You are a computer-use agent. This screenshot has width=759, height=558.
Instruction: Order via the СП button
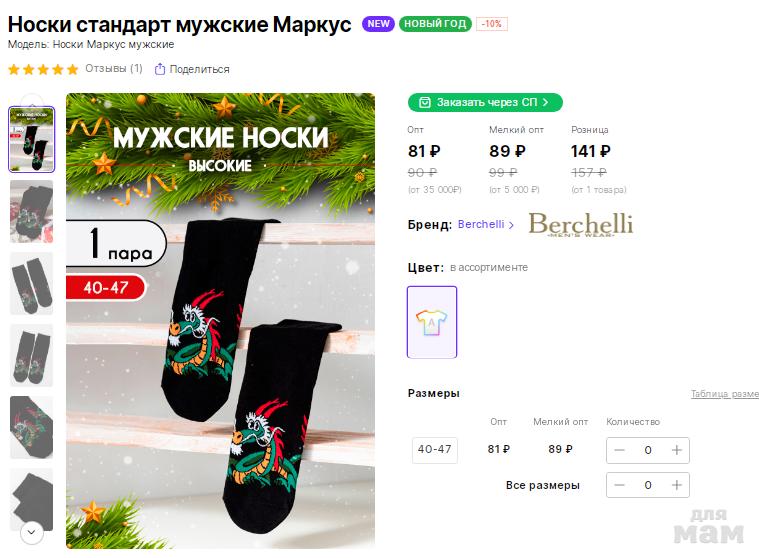pyautogui.click(x=485, y=102)
